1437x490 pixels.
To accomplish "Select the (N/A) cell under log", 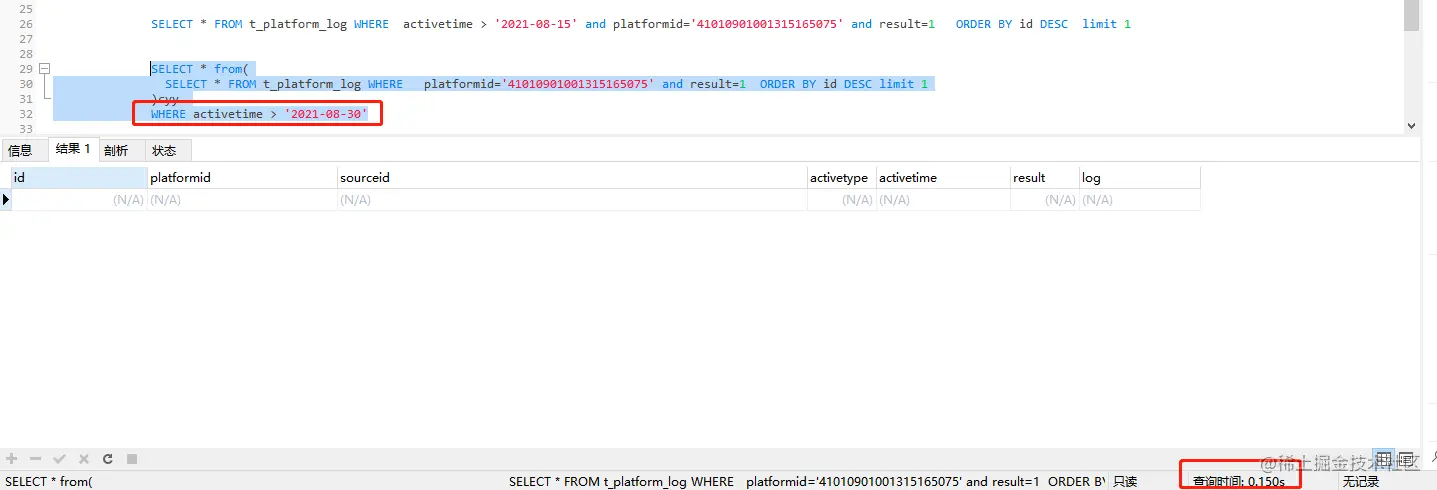I will coord(1139,200).
